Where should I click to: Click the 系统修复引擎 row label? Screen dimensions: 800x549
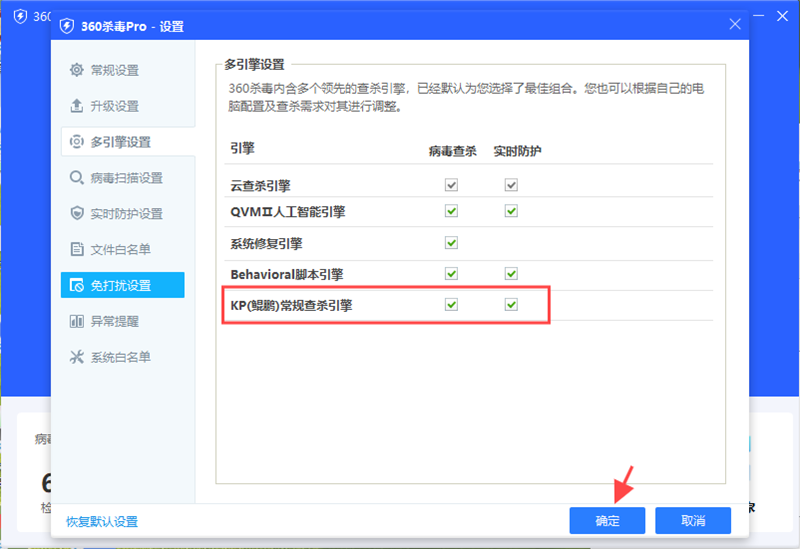(266, 243)
